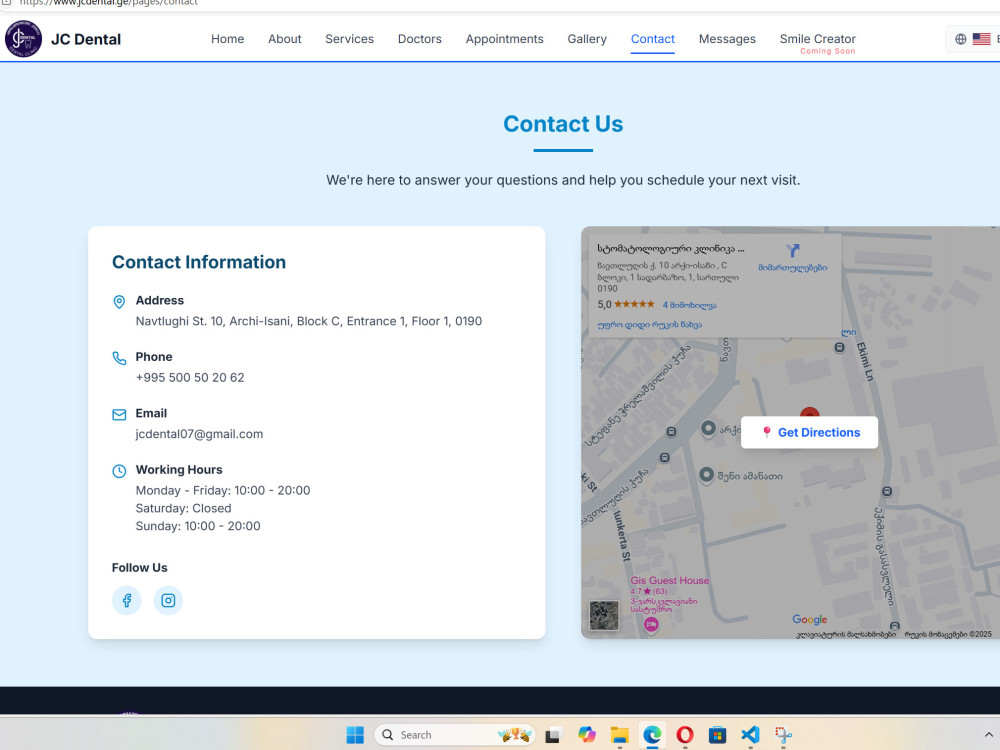The image size is (1000, 750).
Task: Open the Gallery page
Action: click(587, 39)
